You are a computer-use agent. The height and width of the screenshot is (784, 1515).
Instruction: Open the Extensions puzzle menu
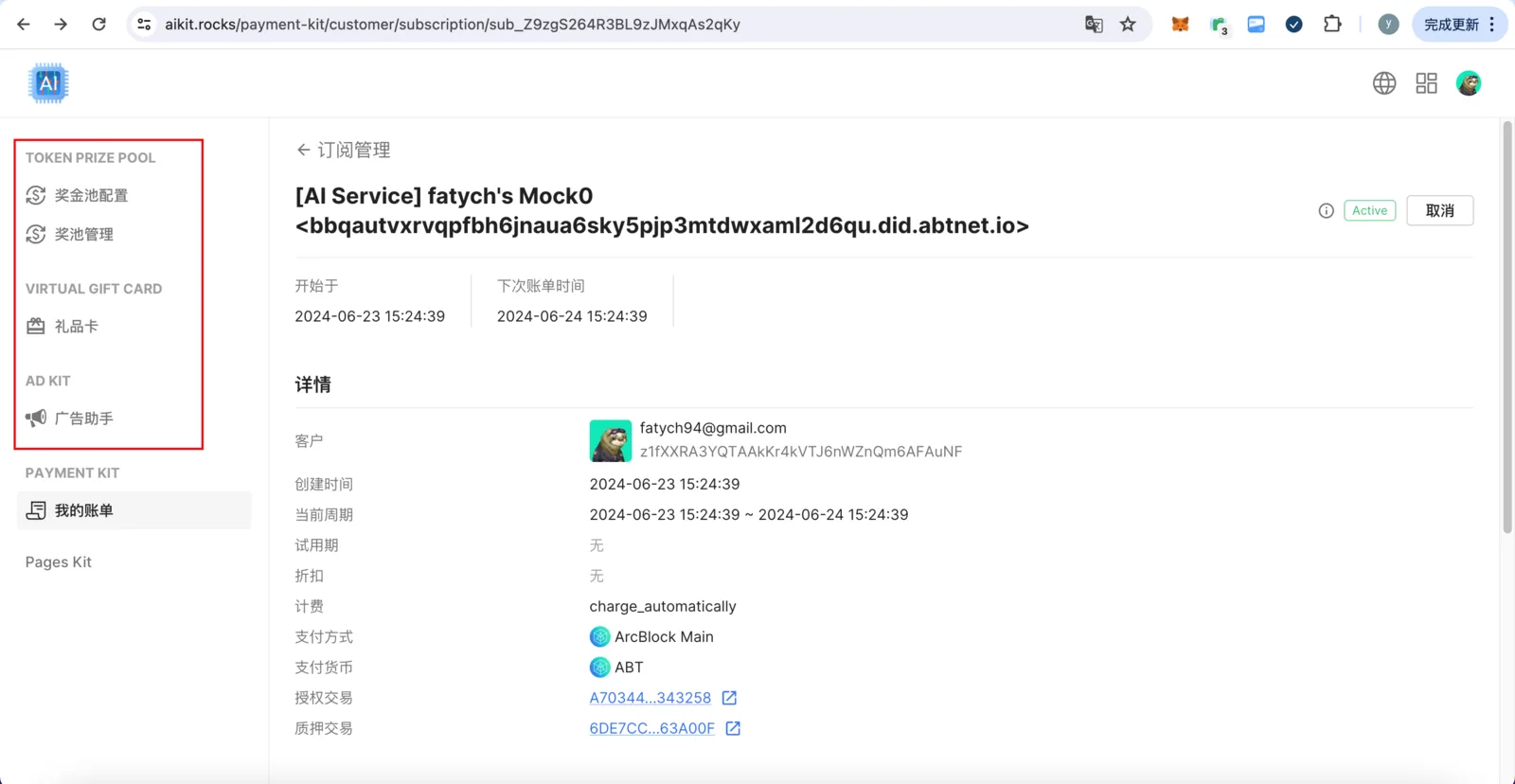pos(1332,25)
